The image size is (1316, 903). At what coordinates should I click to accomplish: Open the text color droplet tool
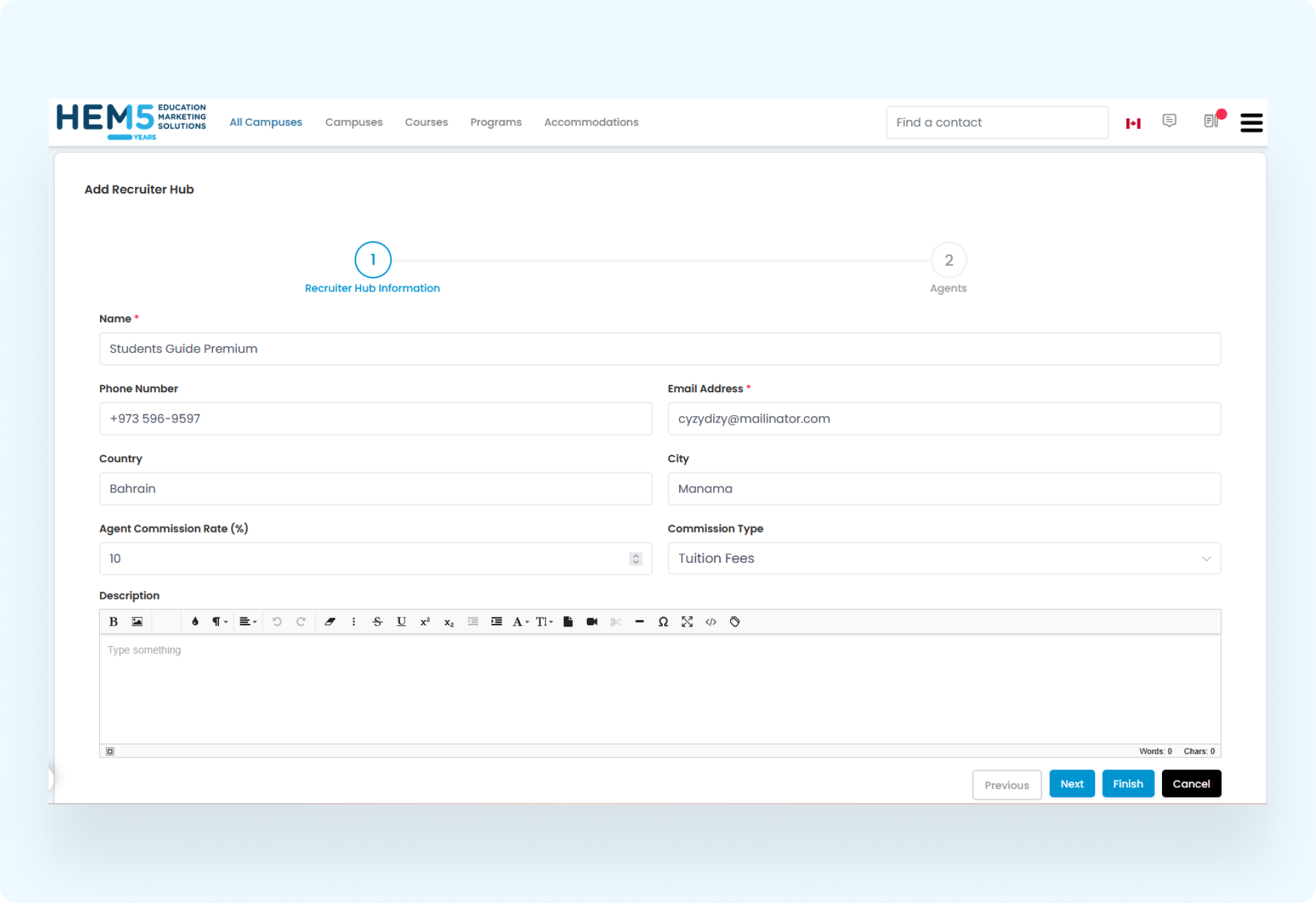tap(195, 621)
